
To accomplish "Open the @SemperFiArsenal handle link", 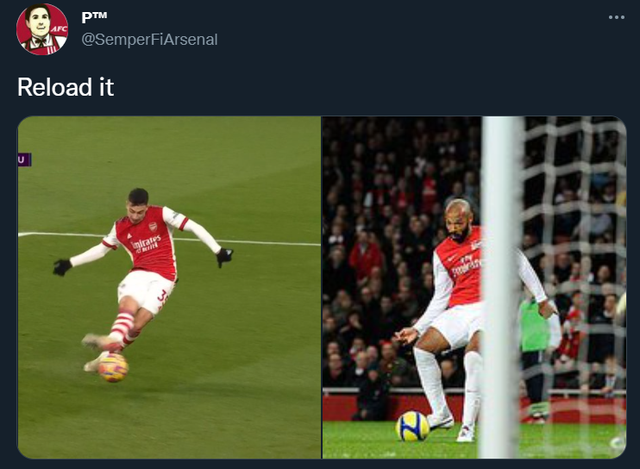I will point(149,39).
